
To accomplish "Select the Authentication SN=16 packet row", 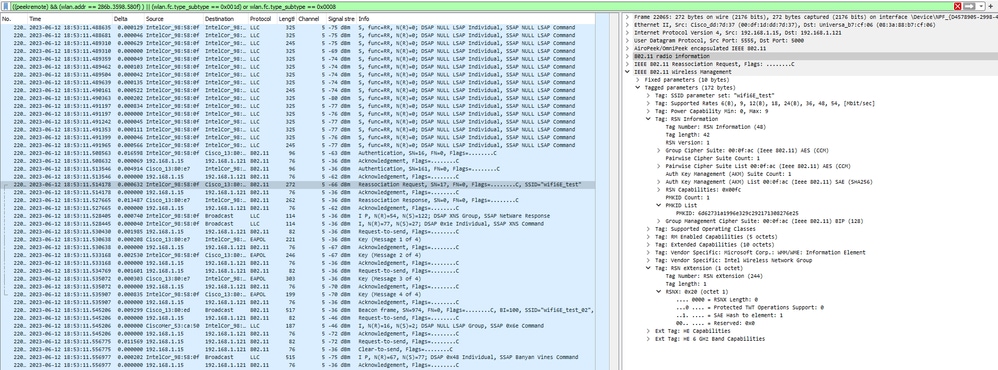I will pos(298,153).
